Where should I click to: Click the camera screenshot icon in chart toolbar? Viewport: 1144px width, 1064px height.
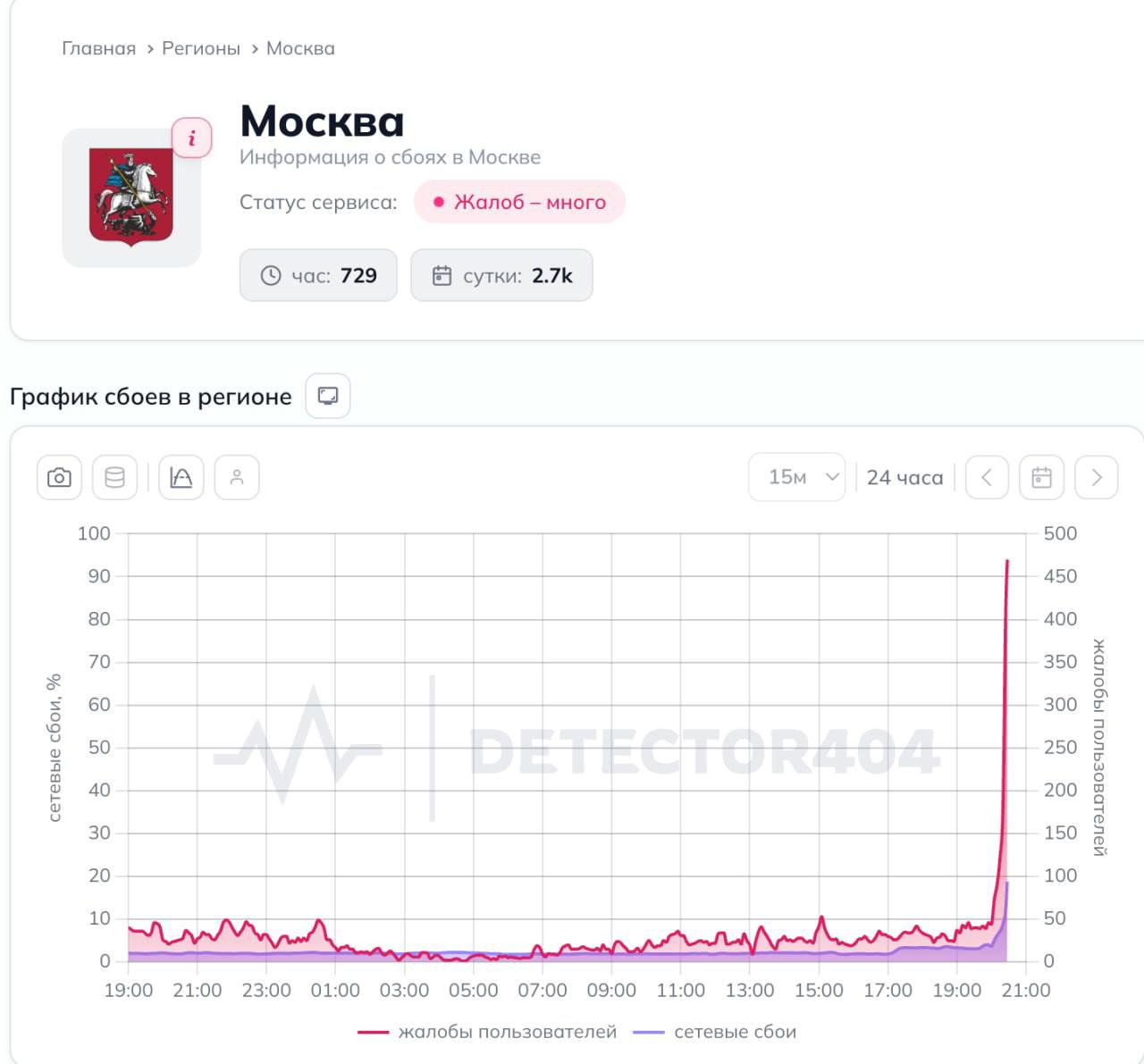coord(59,477)
